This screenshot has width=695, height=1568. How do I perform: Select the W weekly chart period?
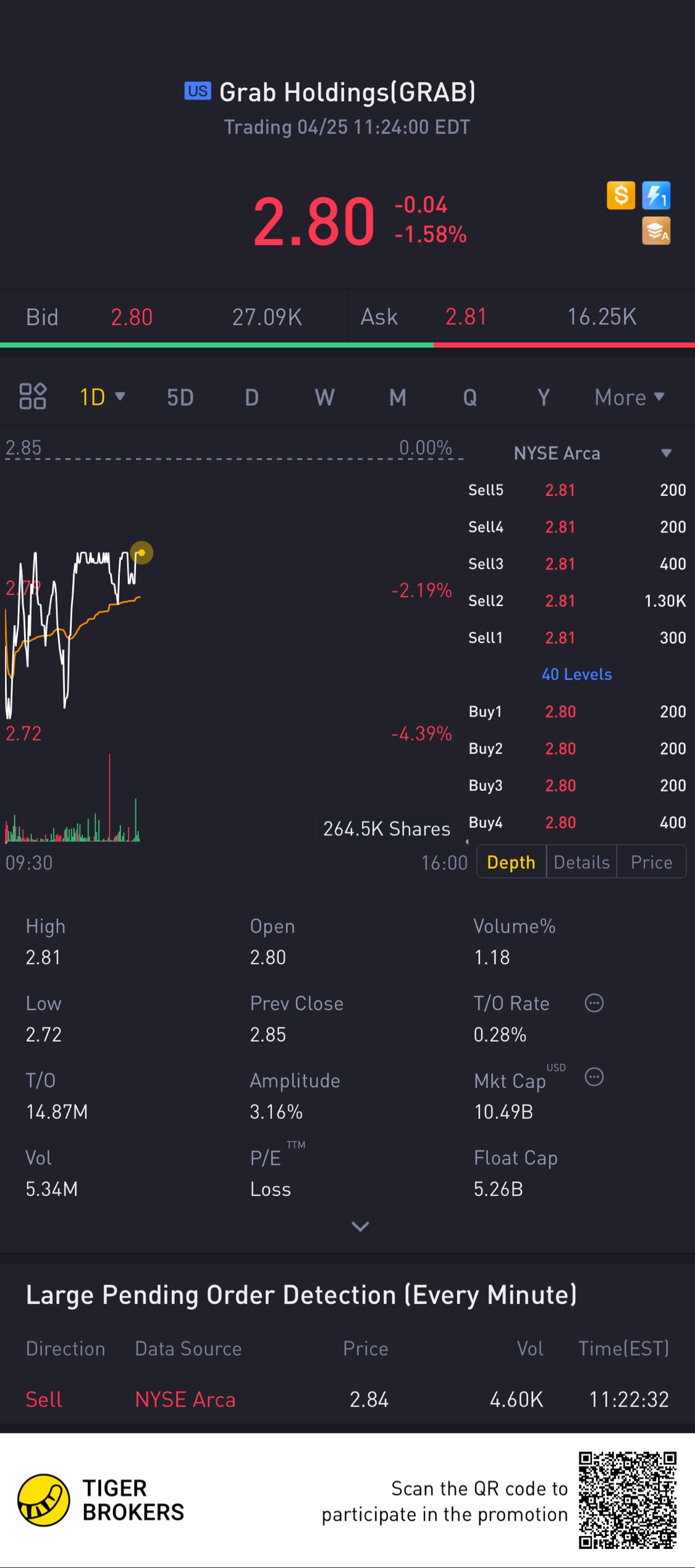325,397
